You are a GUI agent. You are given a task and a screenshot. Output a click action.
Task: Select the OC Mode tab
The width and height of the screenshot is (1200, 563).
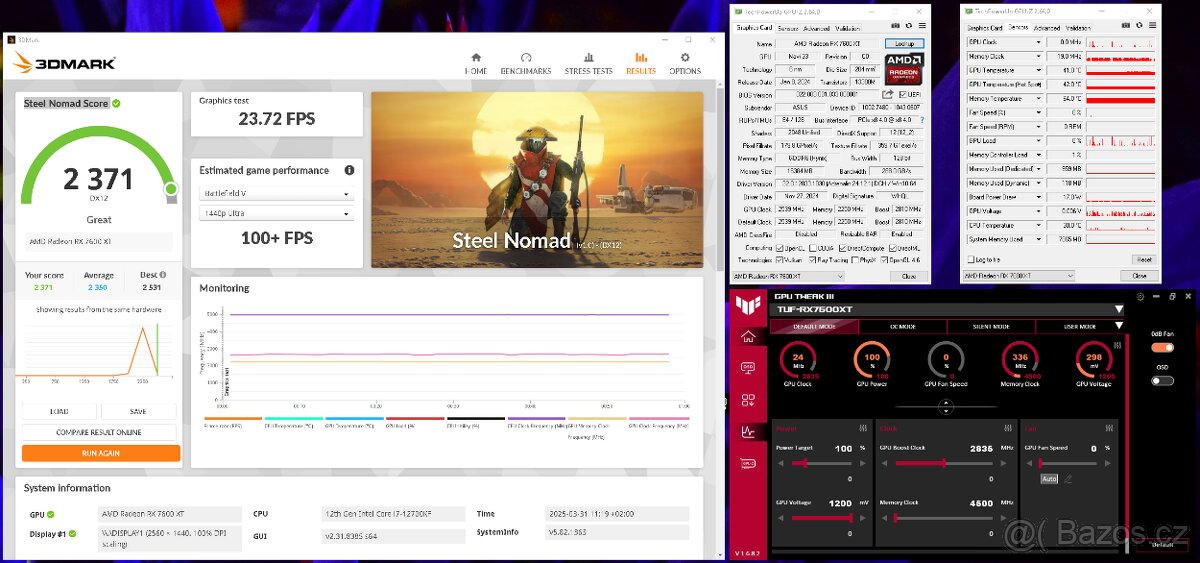(x=903, y=326)
